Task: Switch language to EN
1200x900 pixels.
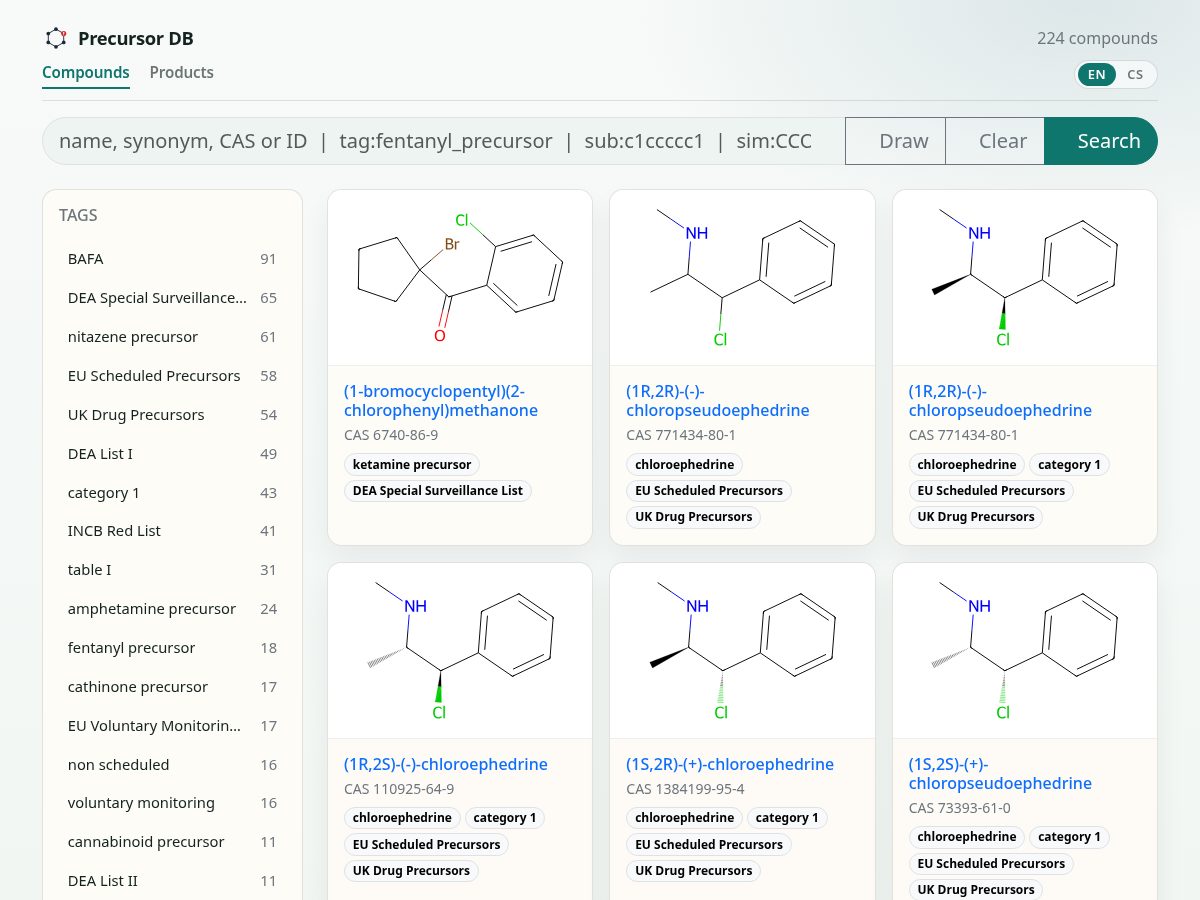Action: coord(1097,75)
